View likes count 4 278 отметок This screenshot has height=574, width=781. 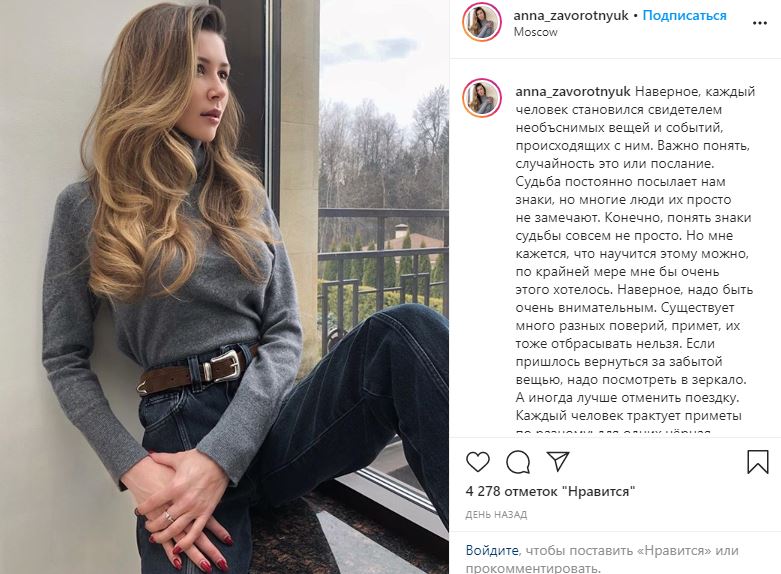pos(550,491)
